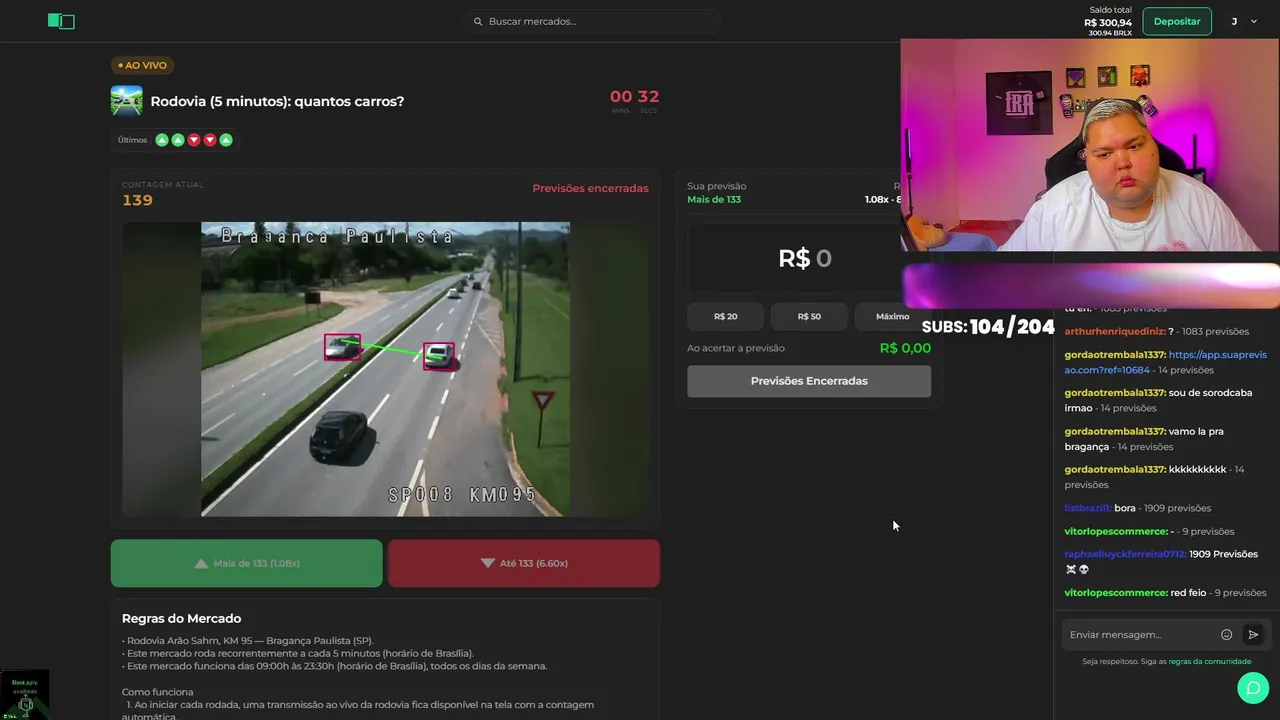Click username listbrazil1 in chat
The height and width of the screenshot is (720, 1280).
[x=1088, y=508]
